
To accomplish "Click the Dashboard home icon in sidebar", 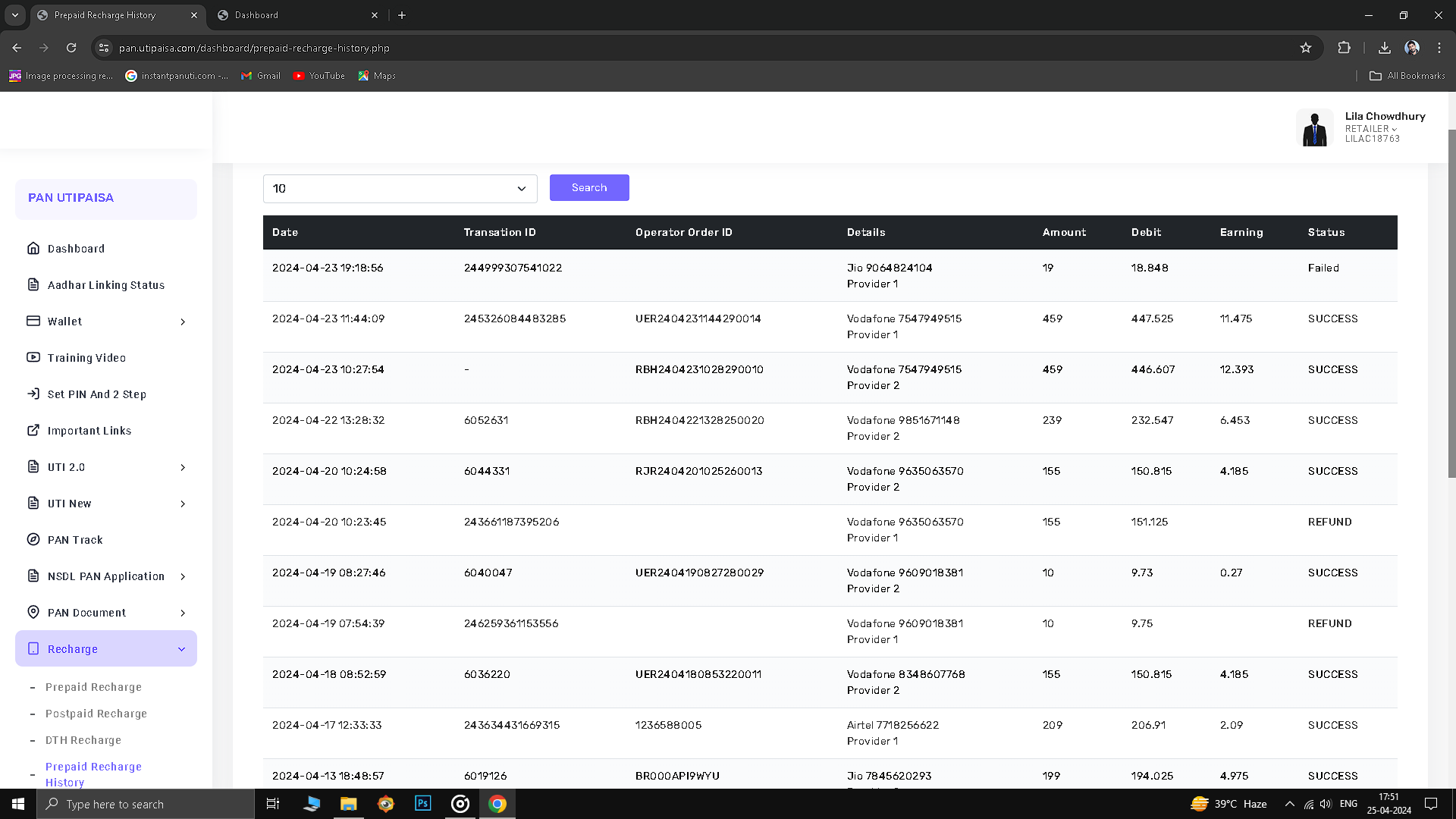I will point(33,249).
